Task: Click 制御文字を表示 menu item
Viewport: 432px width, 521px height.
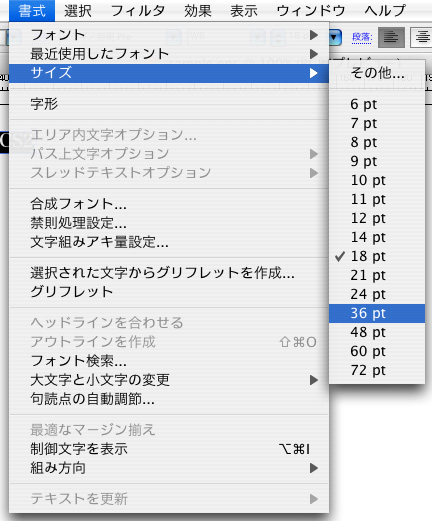Action: coord(169,449)
